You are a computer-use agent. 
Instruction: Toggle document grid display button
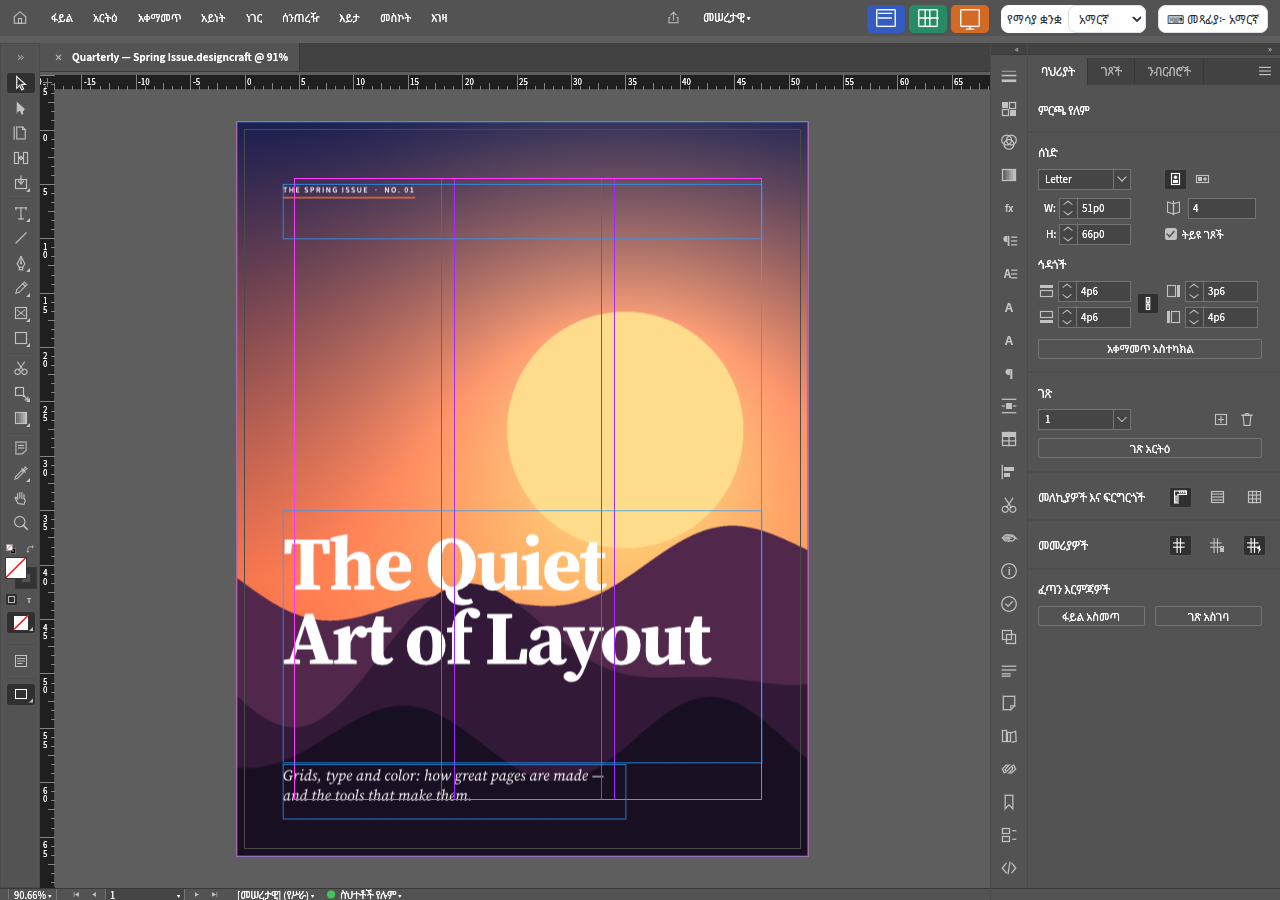click(1254, 497)
